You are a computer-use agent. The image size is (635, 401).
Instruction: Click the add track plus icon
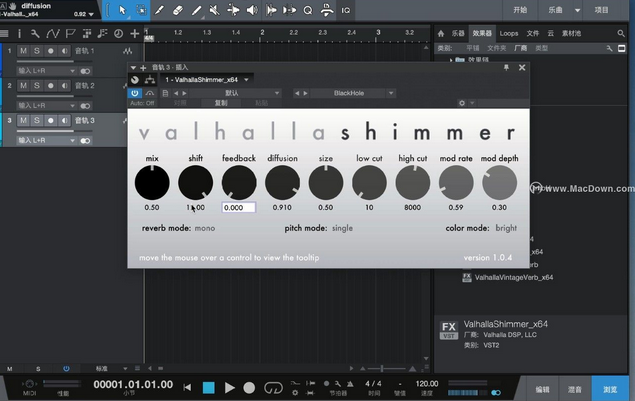click(134, 34)
